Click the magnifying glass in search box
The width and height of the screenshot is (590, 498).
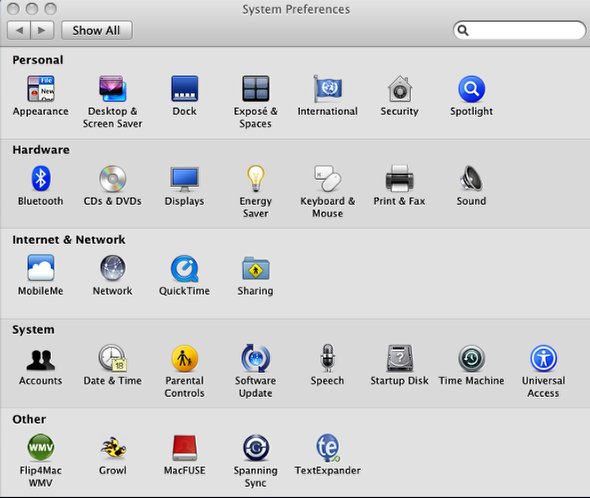(x=463, y=30)
